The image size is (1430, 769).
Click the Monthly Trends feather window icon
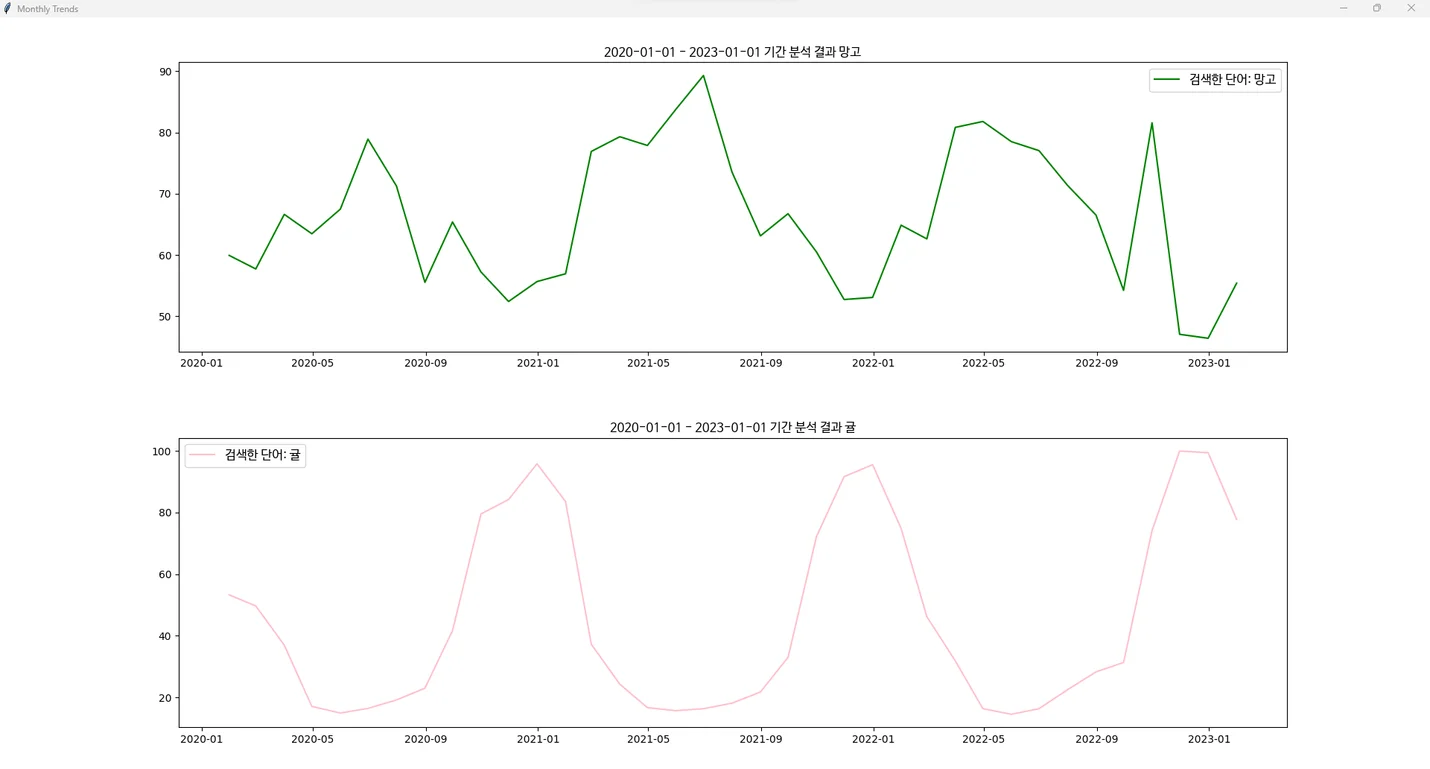(x=8, y=8)
